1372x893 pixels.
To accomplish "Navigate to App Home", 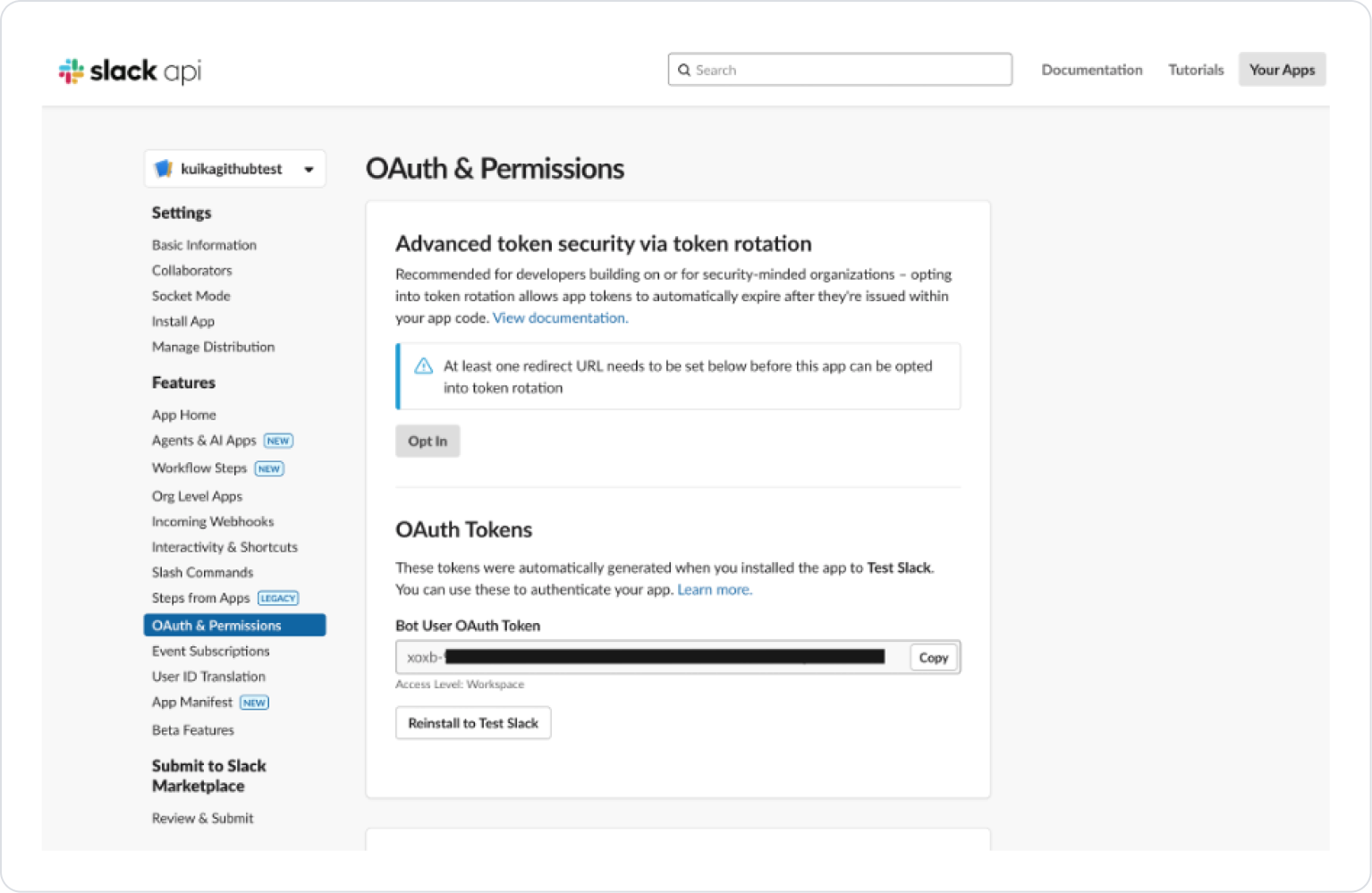I will pos(184,415).
